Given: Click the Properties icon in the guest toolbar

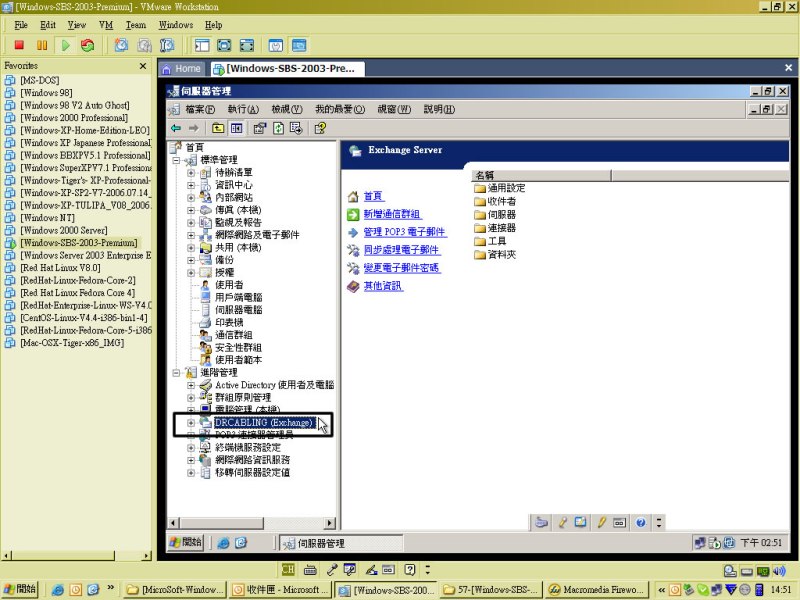Looking at the screenshot, I should (260, 128).
